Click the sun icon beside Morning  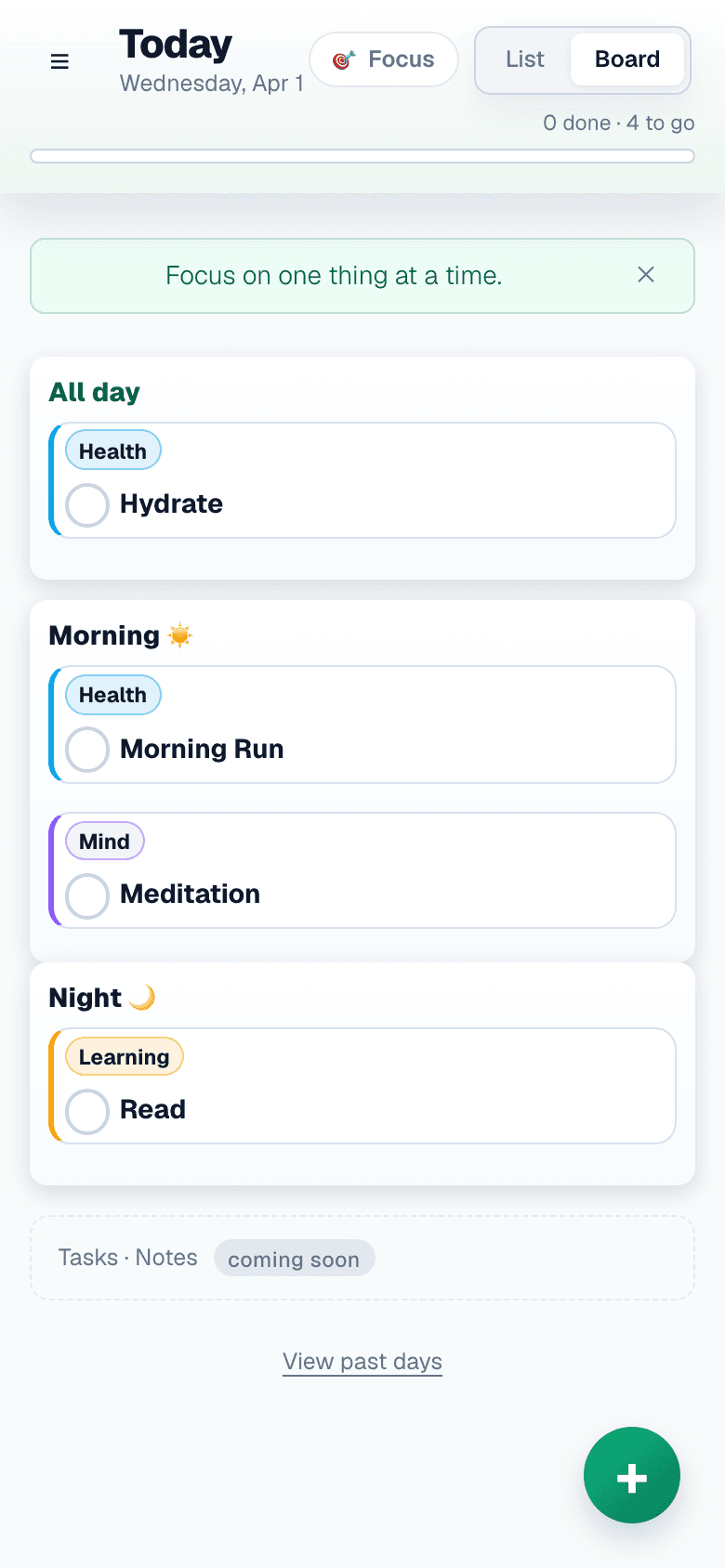pos(179,634)
